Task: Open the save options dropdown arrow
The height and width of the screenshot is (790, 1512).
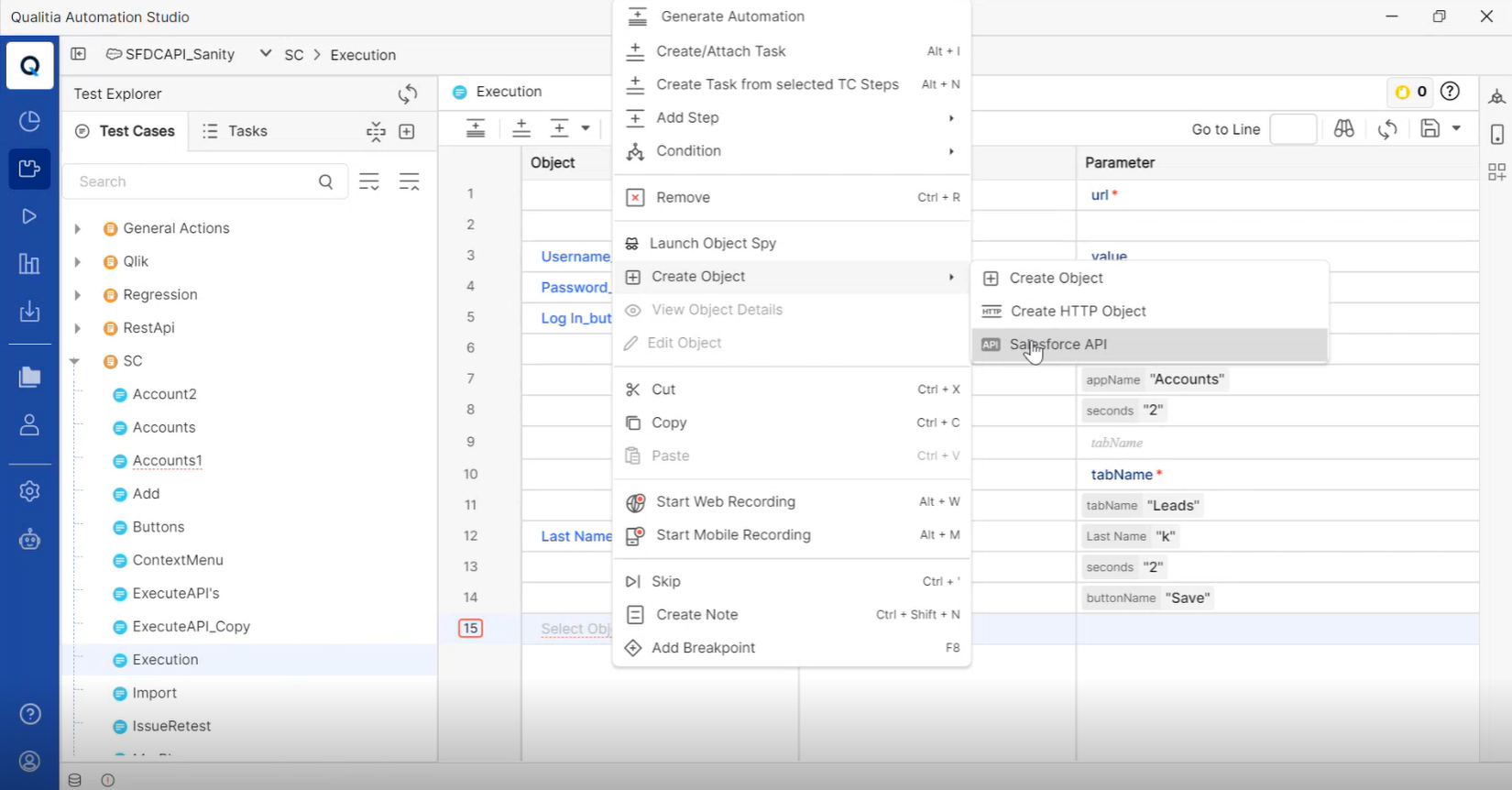Action: (1456, 128)
